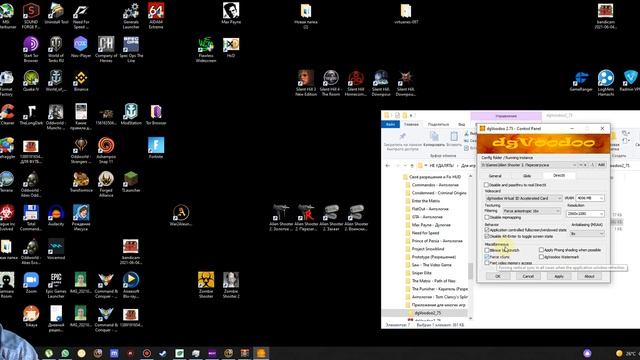Select Condemned - Criminal Origins folder in Explorer
This screenshot has width=640, height=360.
436,193
